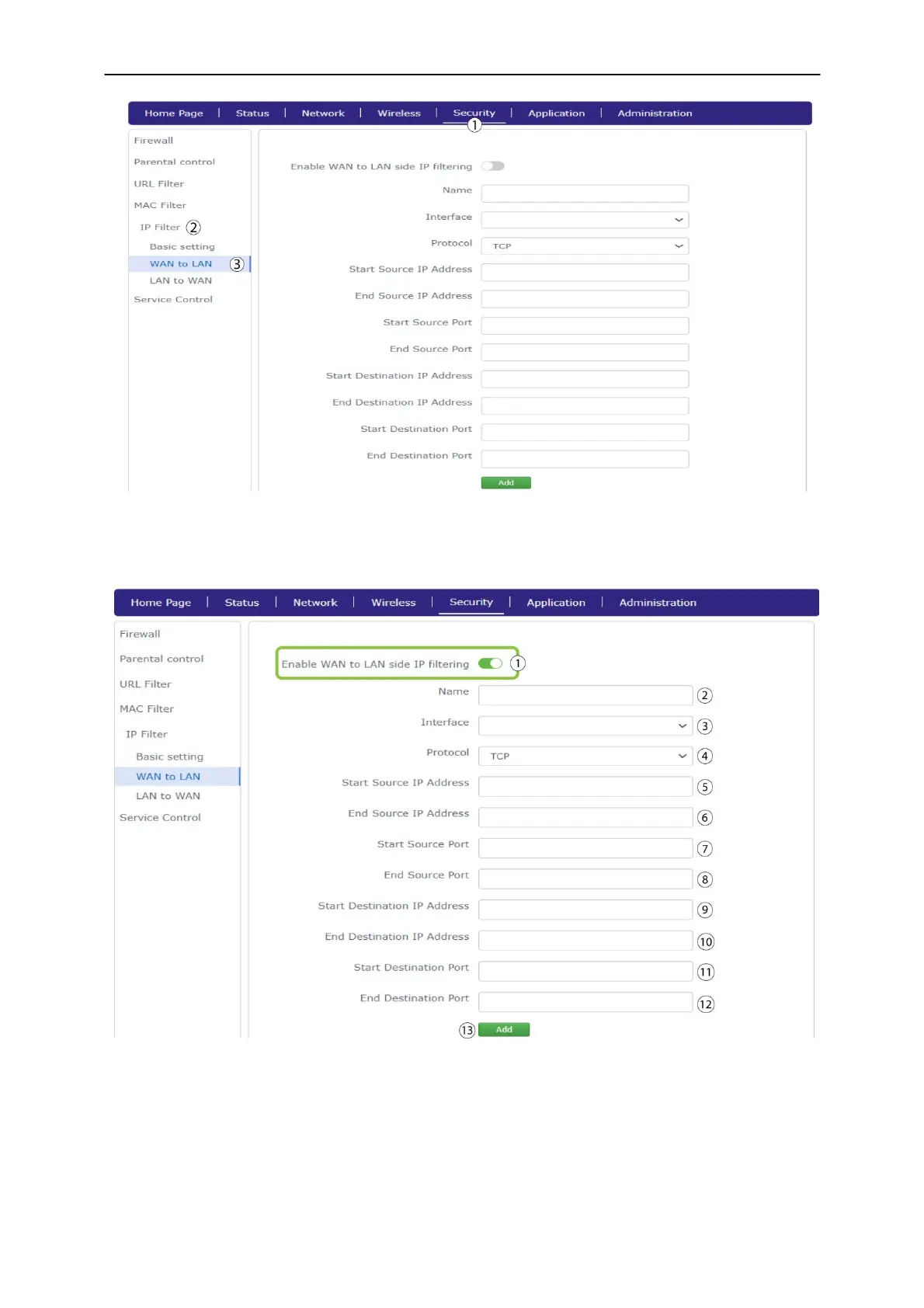Click circled 7 beside Start Source Port field

click(704, 849)
